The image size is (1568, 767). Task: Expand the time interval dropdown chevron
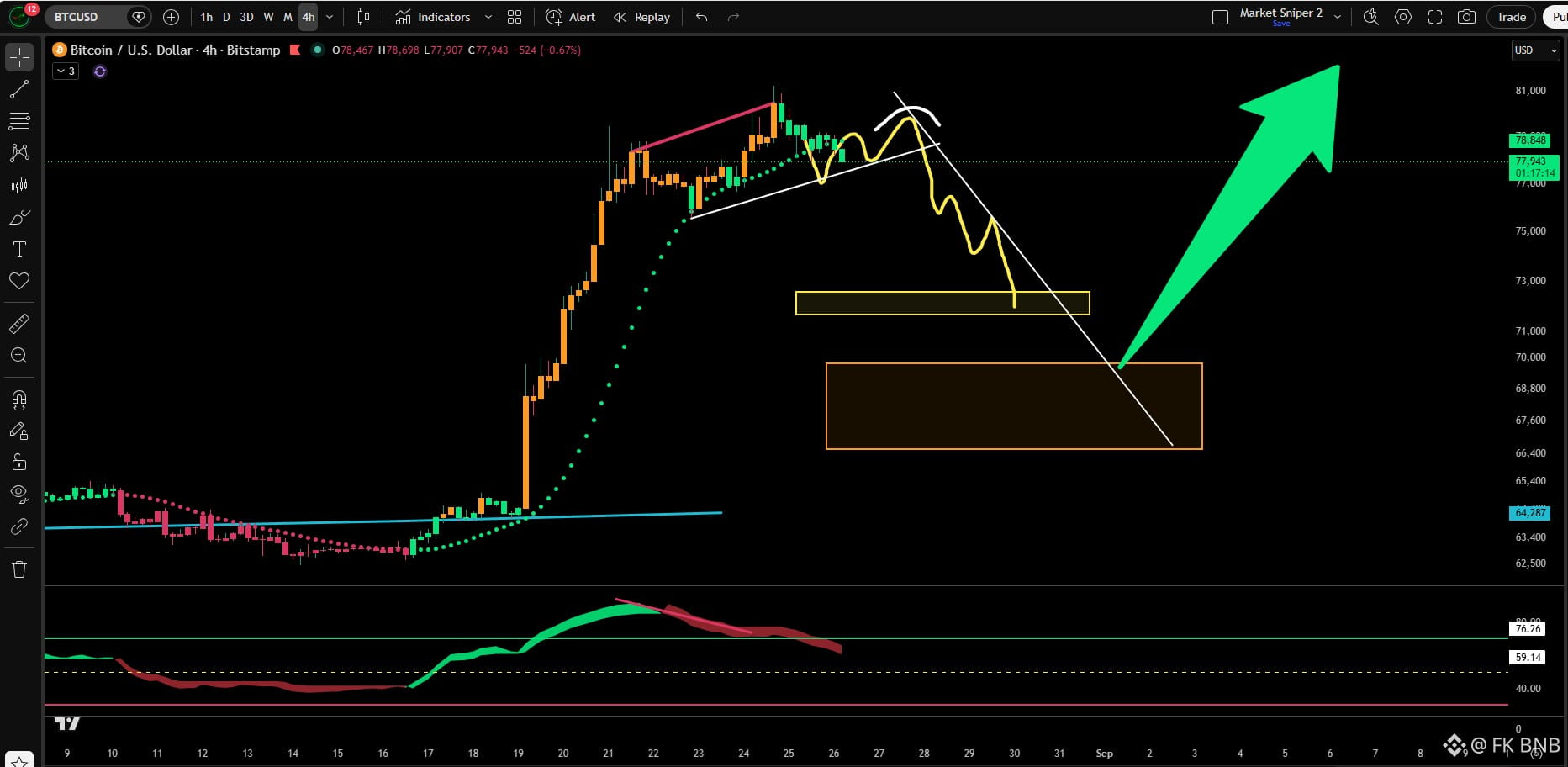click(x=329, y=17)
